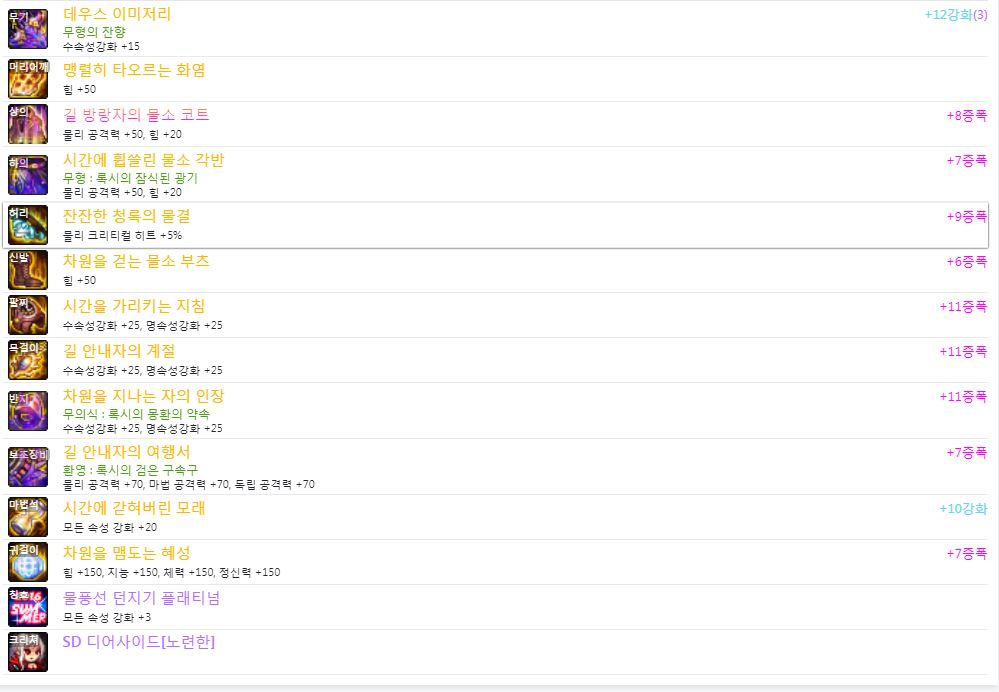Click the SD 디어사이드[노련한] creature link
This screenshot has height=692, width=999.
tap(139, 642)
